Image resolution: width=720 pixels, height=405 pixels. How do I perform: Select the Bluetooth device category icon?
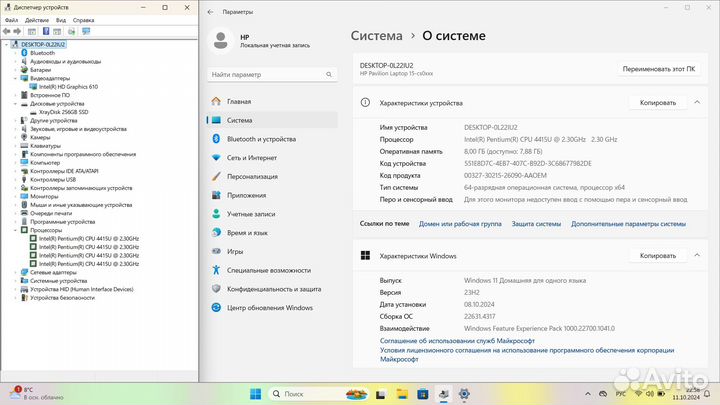click(x=24, y=53)
